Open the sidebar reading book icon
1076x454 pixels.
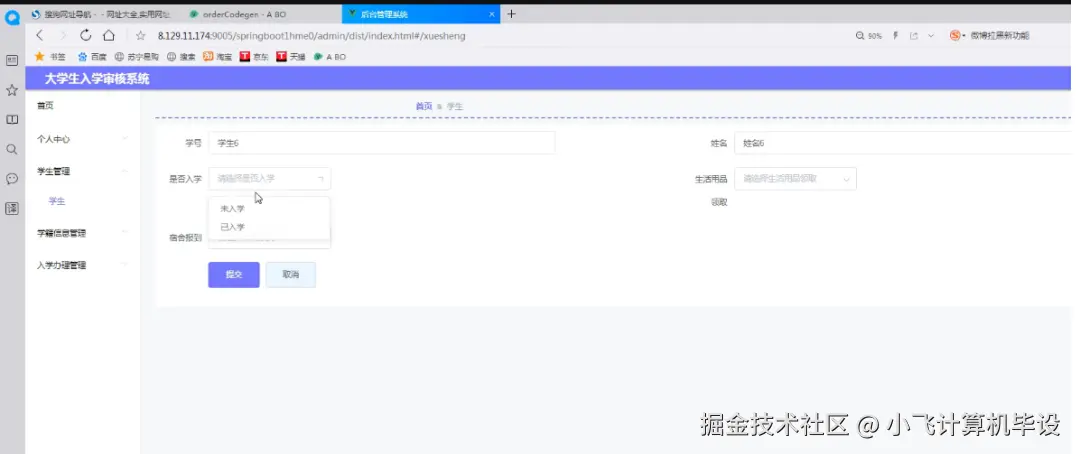tap(12, 119)
